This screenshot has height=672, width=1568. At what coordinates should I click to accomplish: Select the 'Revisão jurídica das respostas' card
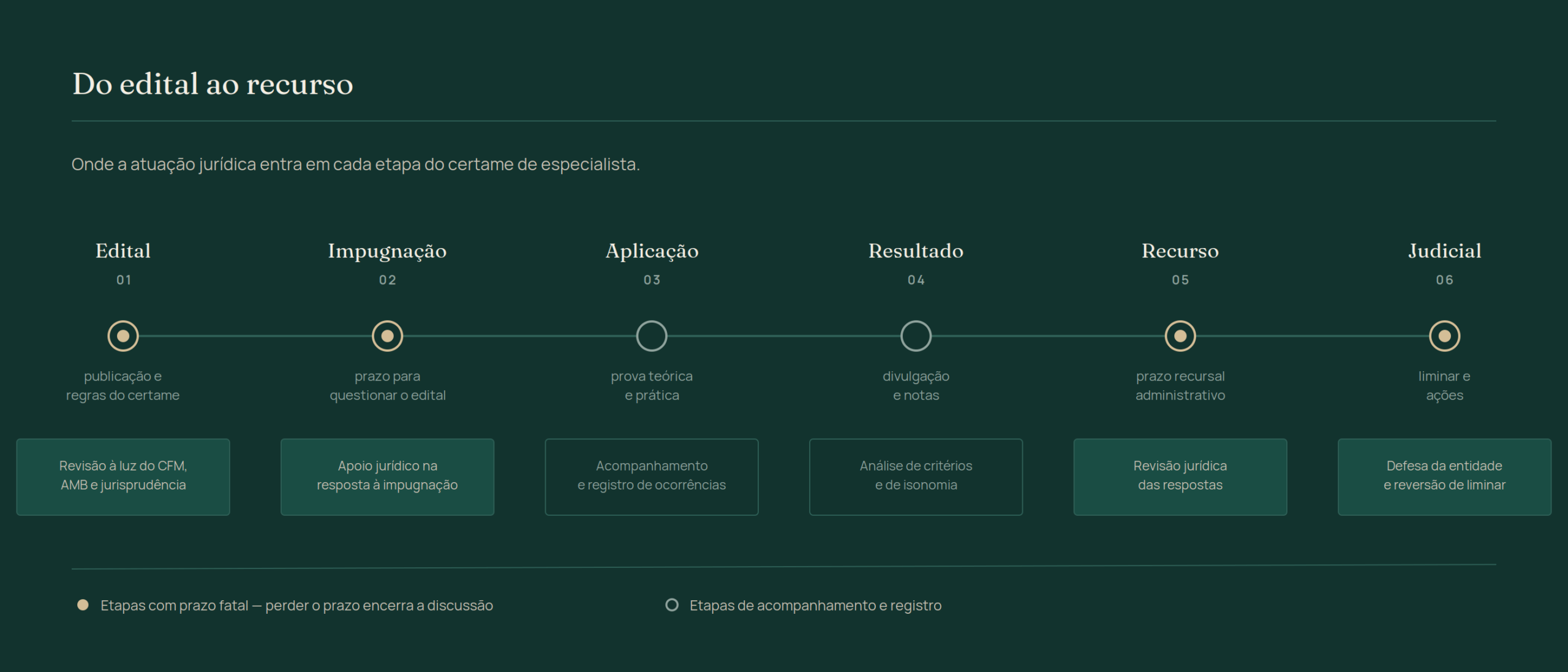pyautogui.click(x=1180, y=477)
